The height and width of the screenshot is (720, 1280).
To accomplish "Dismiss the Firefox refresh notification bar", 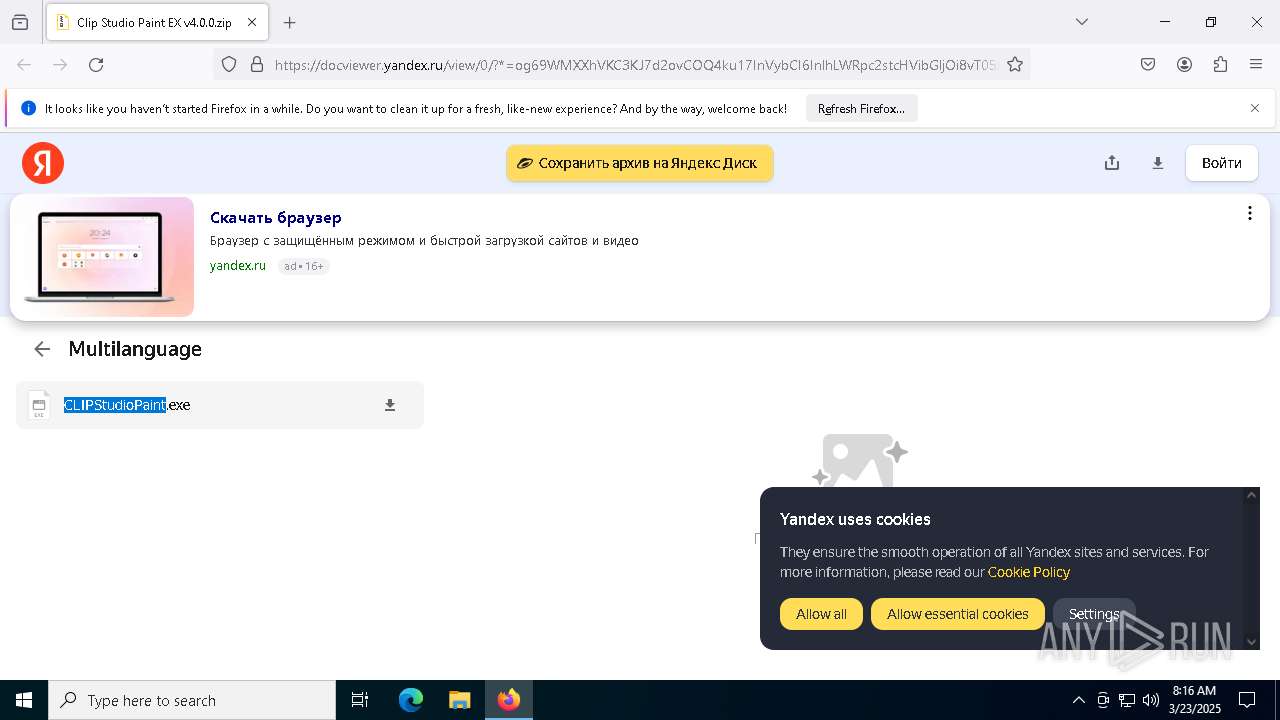I will pos(1255,108).
